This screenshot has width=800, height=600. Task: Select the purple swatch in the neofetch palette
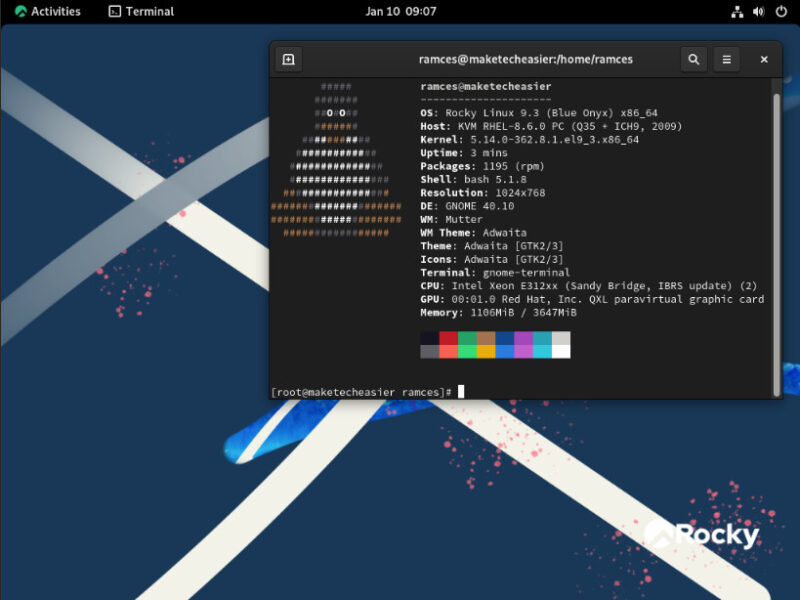pos(522,340)
